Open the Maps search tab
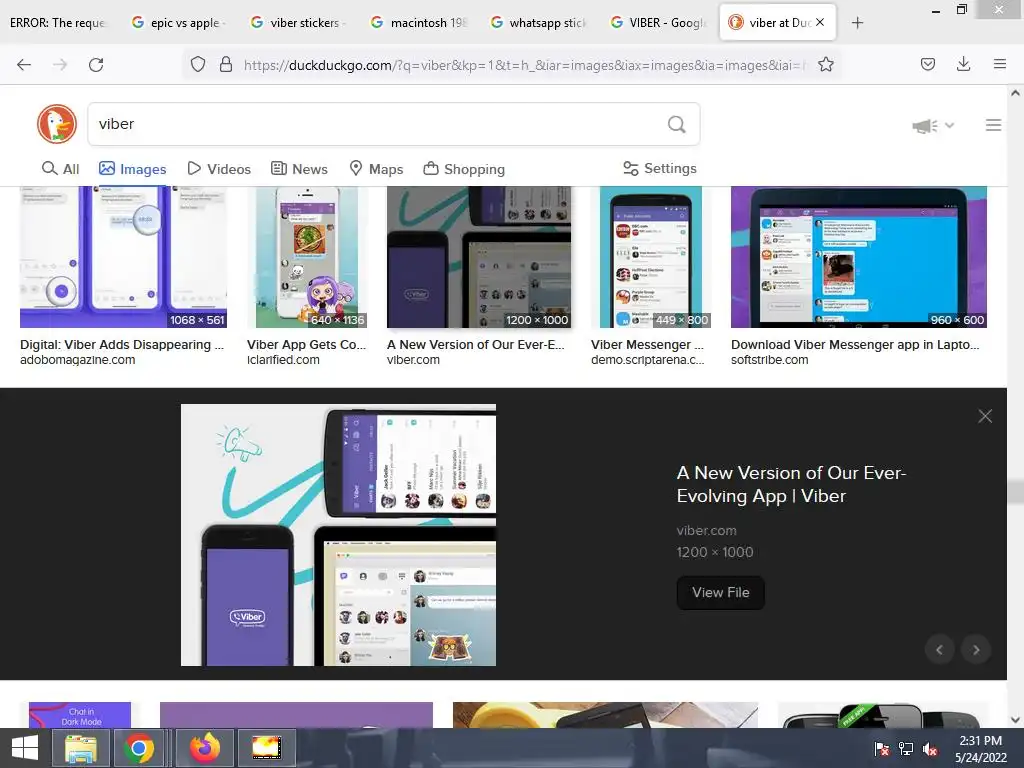This screenshot has width=1024, height=768. pyautogui.click(x=376, y=169)
